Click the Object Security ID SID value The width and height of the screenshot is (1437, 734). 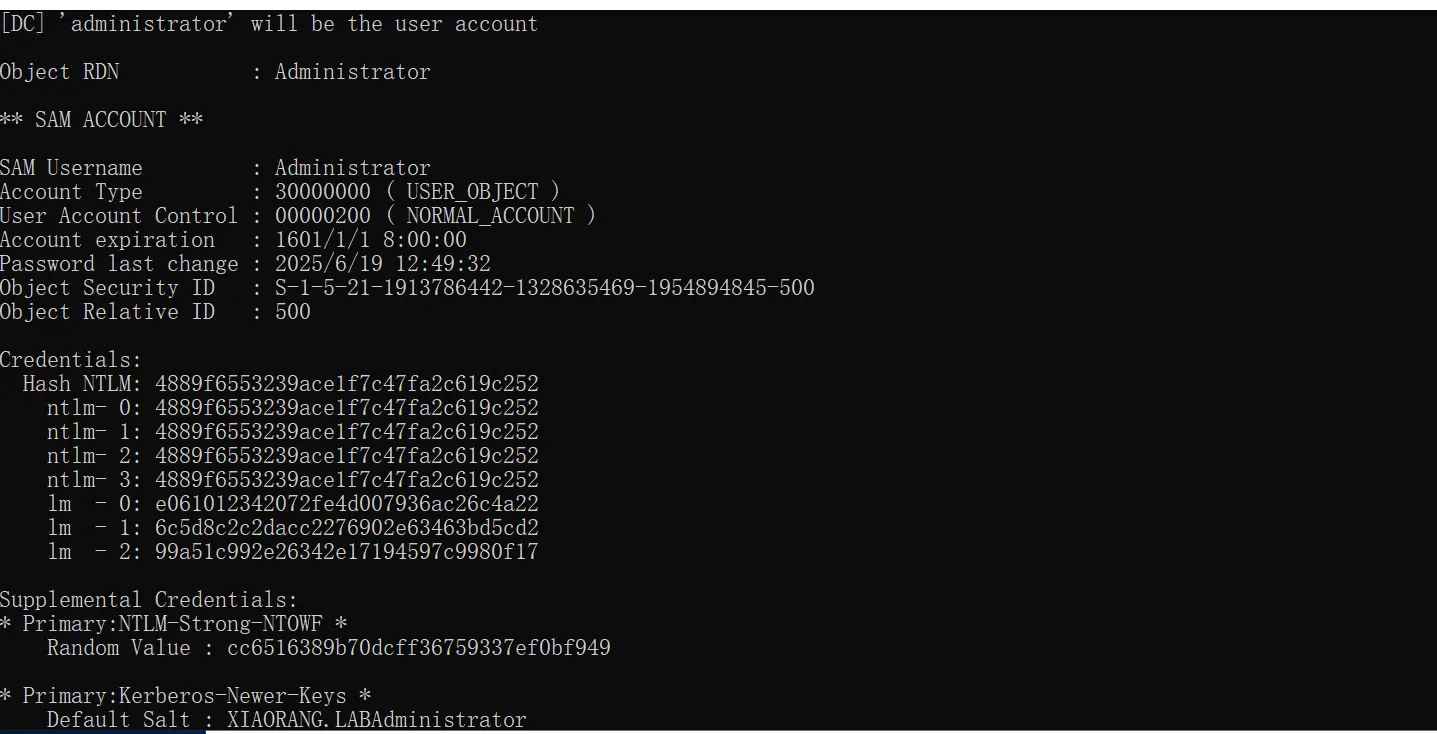(x=545, y=288)
